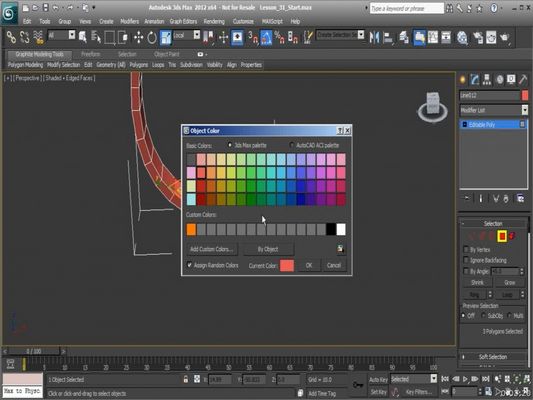This screenshot has width=533, height=400.
Task: Uncheck Assign Random Colors checkbox
Action: point(189,265)
